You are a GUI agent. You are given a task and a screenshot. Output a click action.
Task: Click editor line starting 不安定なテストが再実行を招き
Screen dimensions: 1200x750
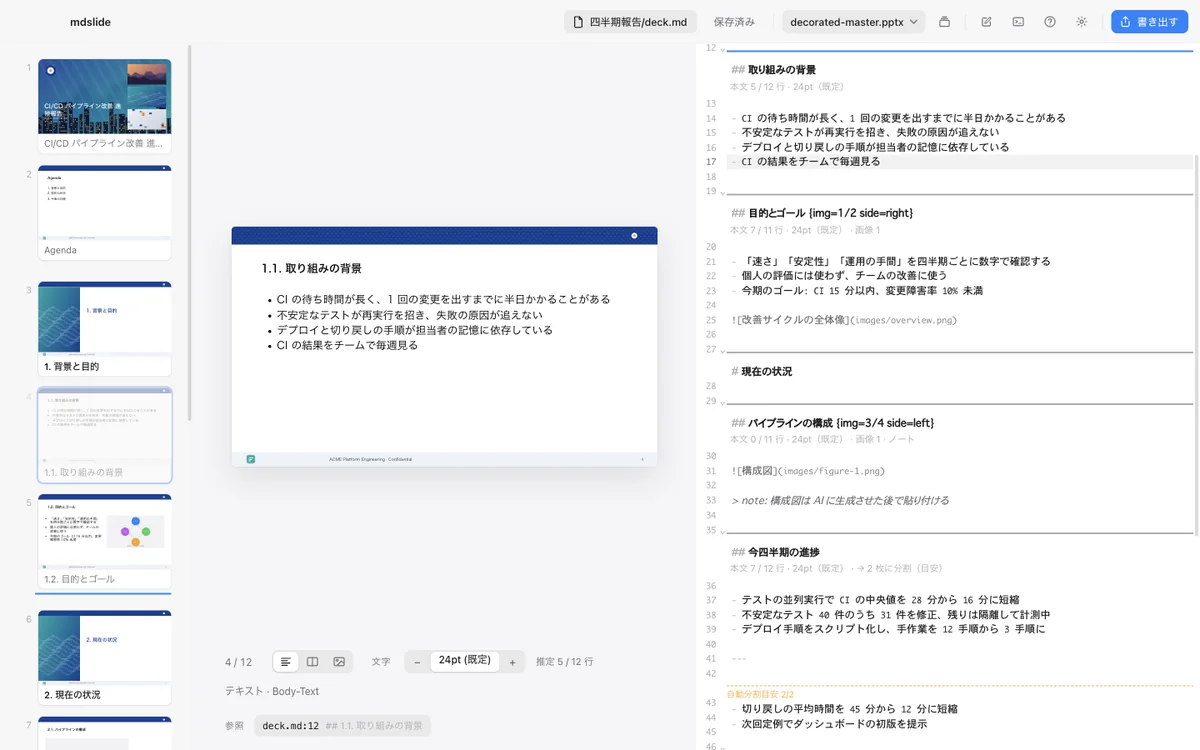[960, 132]
